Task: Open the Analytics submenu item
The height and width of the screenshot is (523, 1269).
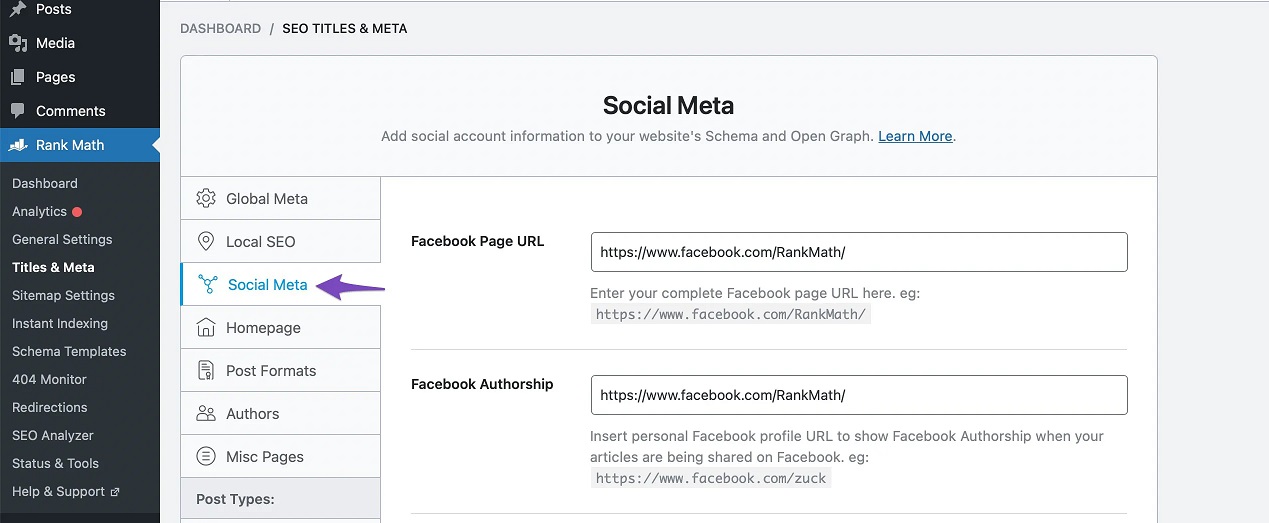Action: tap(39, 211)
